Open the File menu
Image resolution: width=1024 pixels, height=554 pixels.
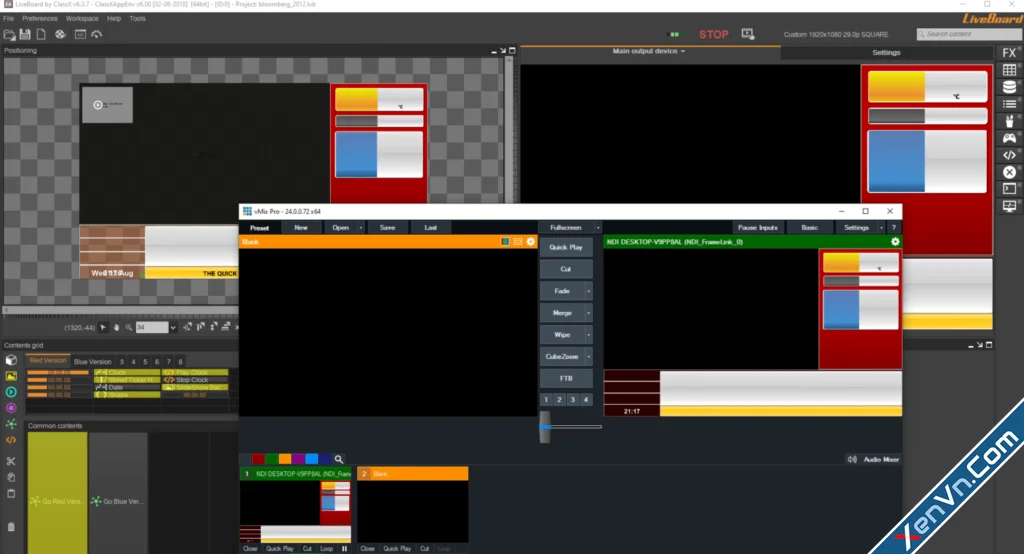click(x=8, y=18)
